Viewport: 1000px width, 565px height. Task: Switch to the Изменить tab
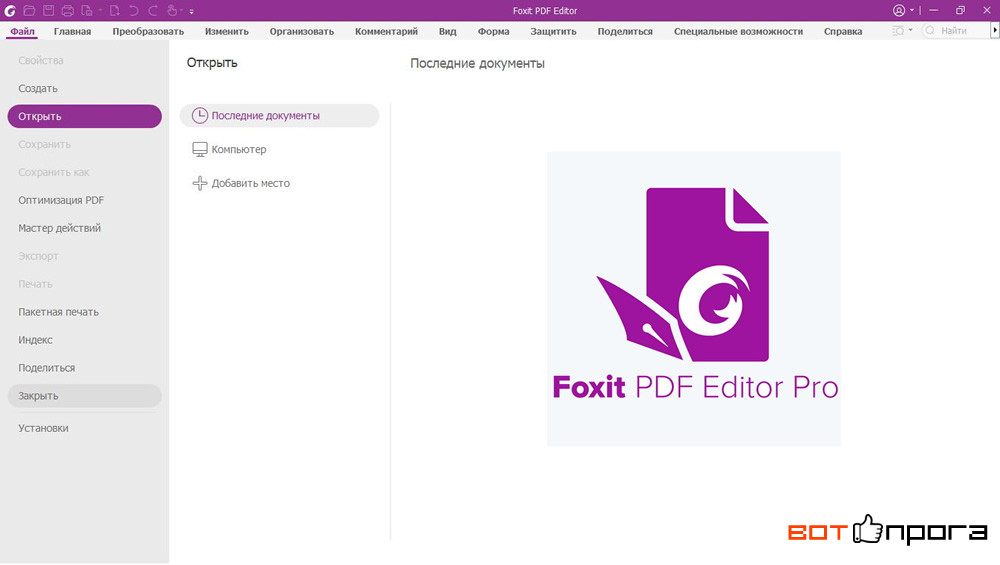click(226, 31)
